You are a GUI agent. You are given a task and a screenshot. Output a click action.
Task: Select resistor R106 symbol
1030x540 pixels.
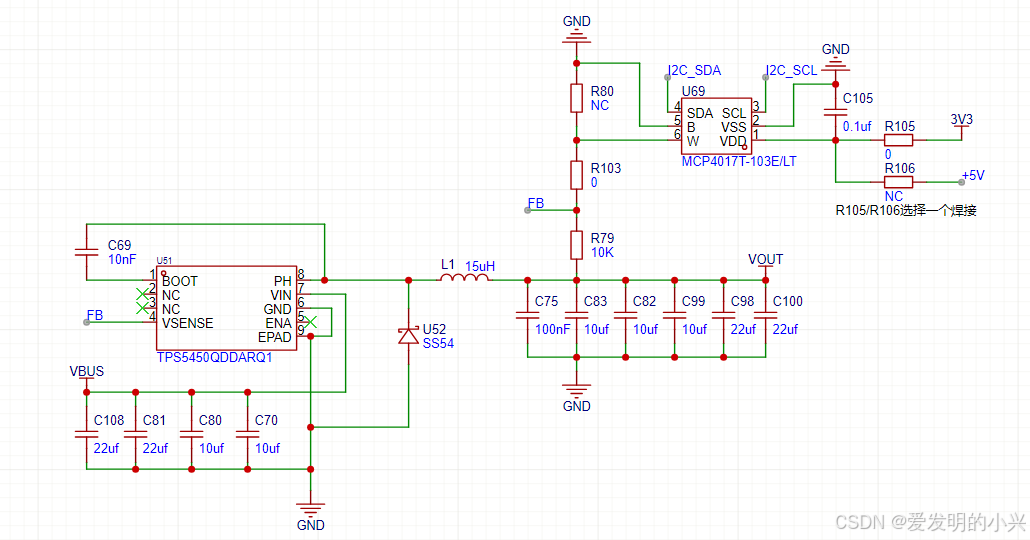click(x=899, y=182)
